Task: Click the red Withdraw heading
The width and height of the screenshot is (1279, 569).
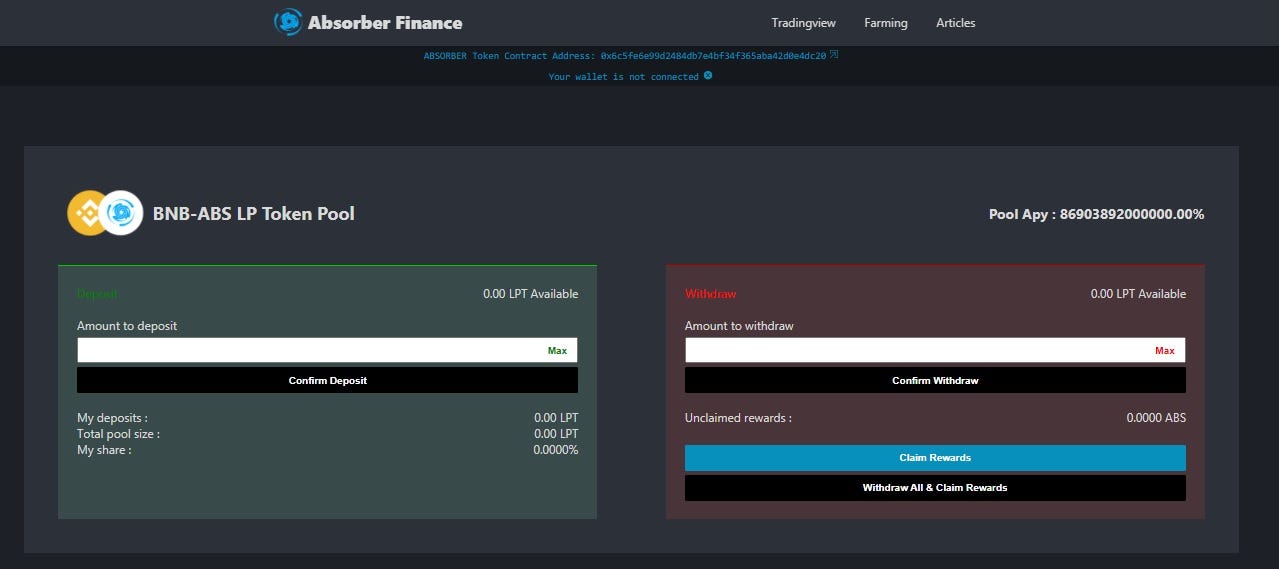Action: click(x=710, y=294)
